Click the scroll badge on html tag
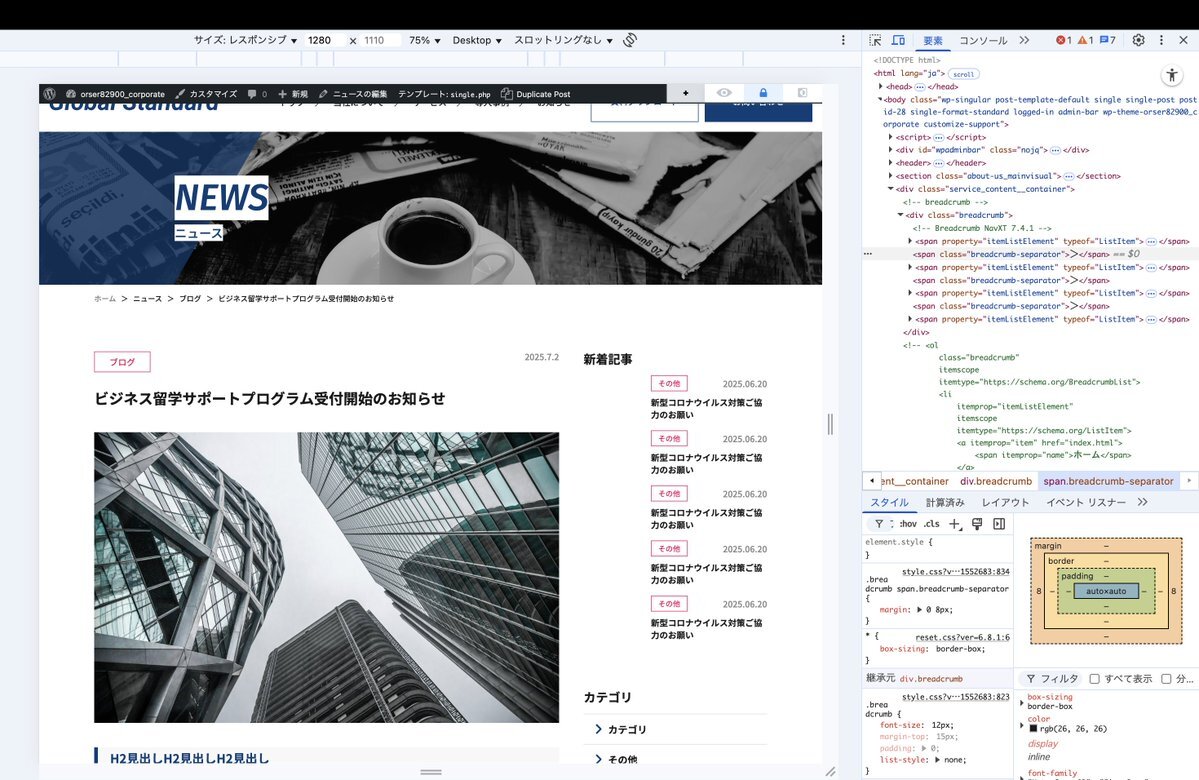The height and width of the screenshot is (780, 1199). [963, 74]
